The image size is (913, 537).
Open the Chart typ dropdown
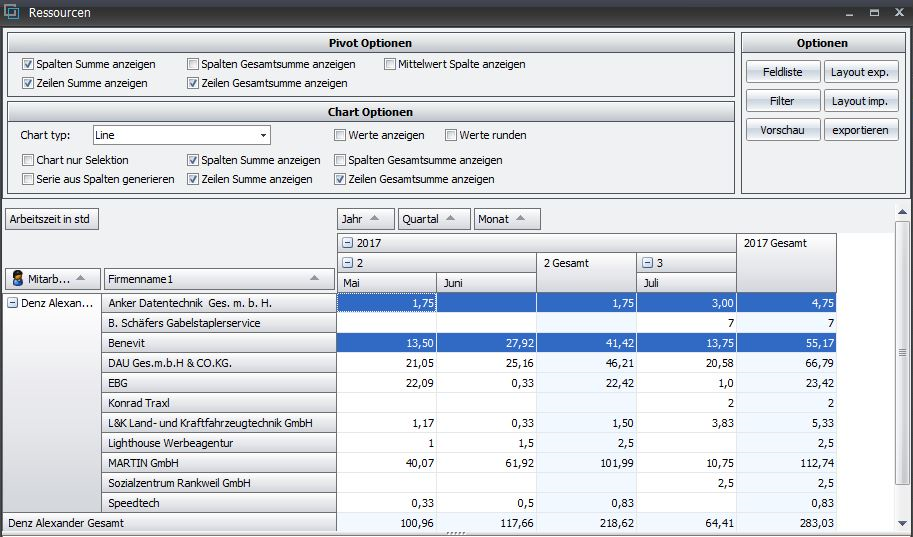coord(263,135)
